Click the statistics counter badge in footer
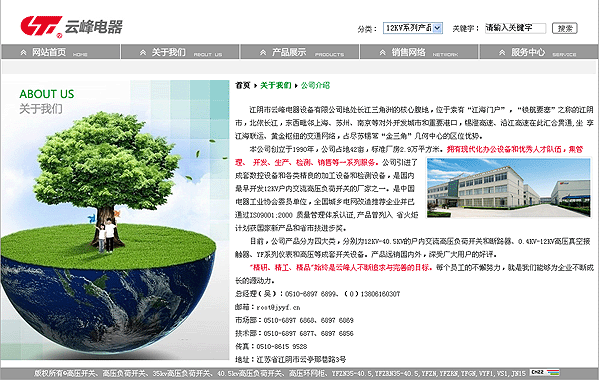 (x=545, y=372)
